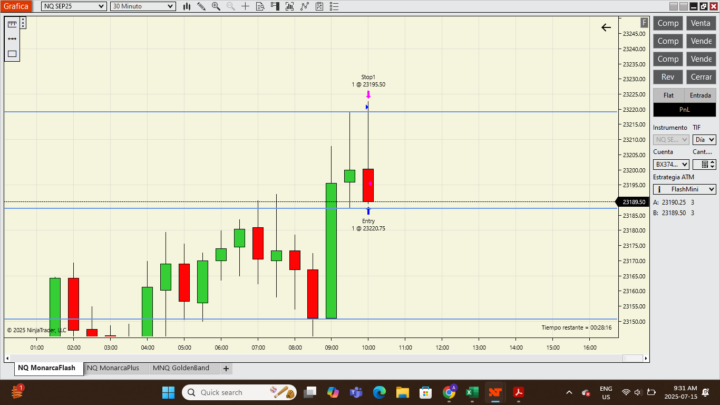Open the strategies icon in toolbar
This screenshot has width=720, height=405.
point(320,6)
